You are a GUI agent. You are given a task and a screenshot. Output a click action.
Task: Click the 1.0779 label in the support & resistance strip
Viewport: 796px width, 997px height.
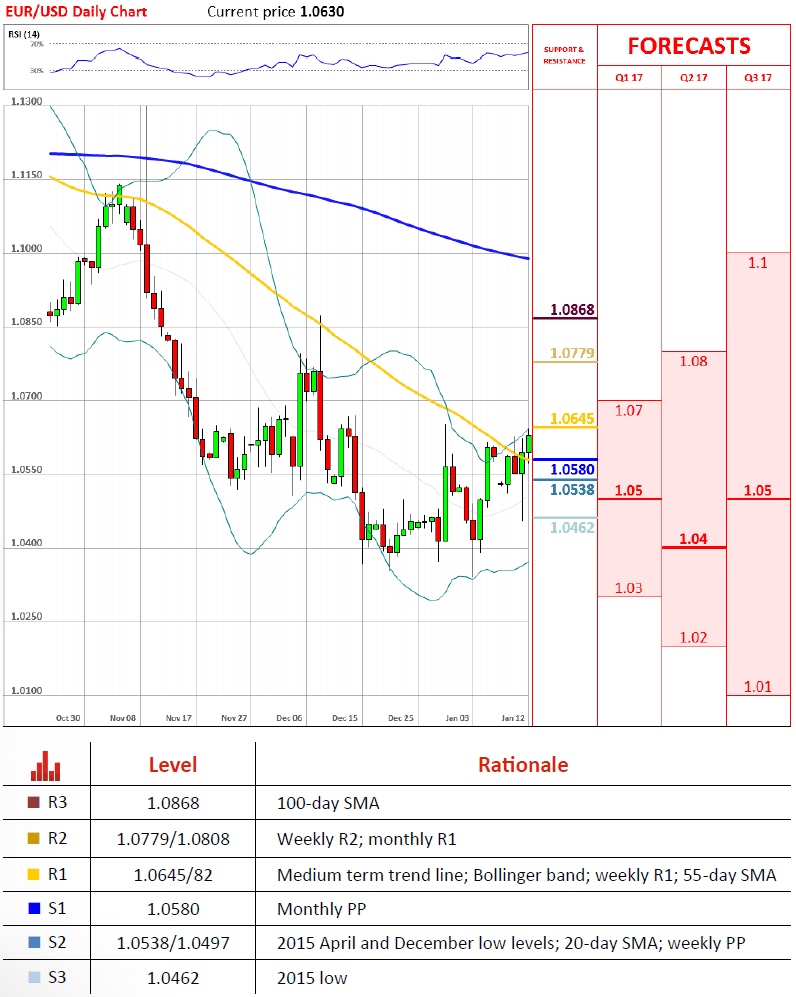(x=572, y=353)
